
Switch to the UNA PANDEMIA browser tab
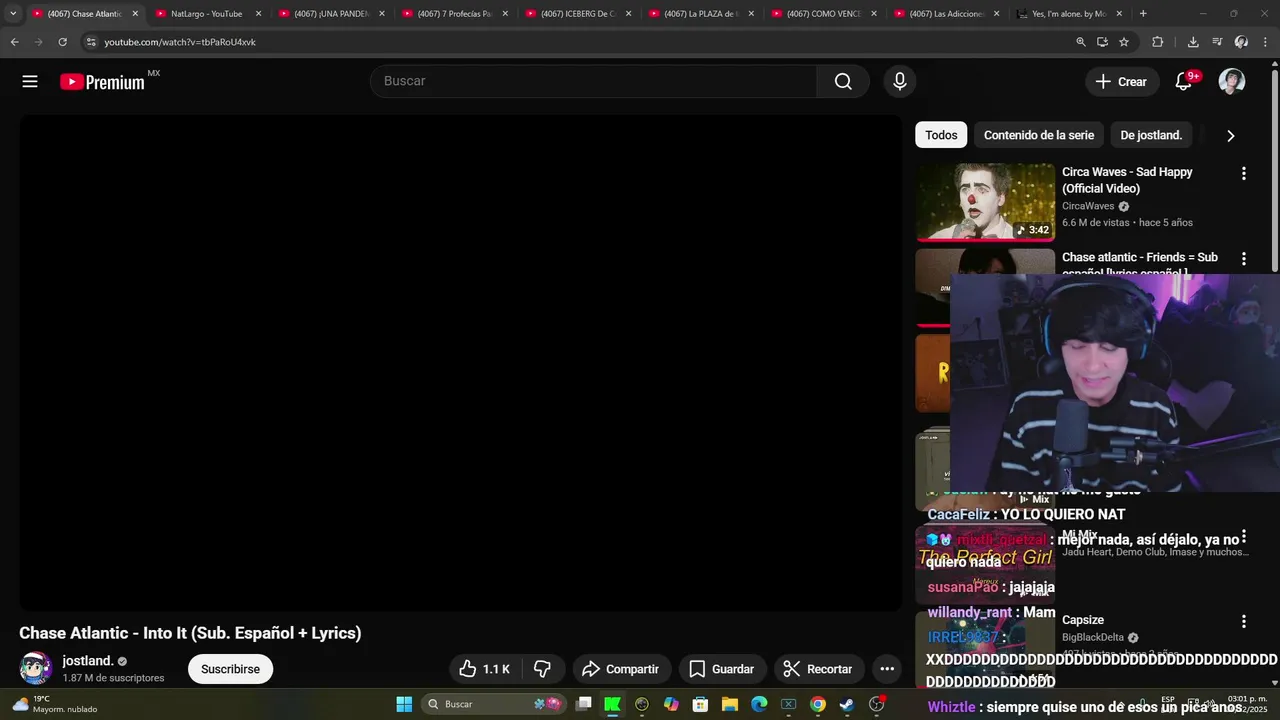[x=332, y=14]
